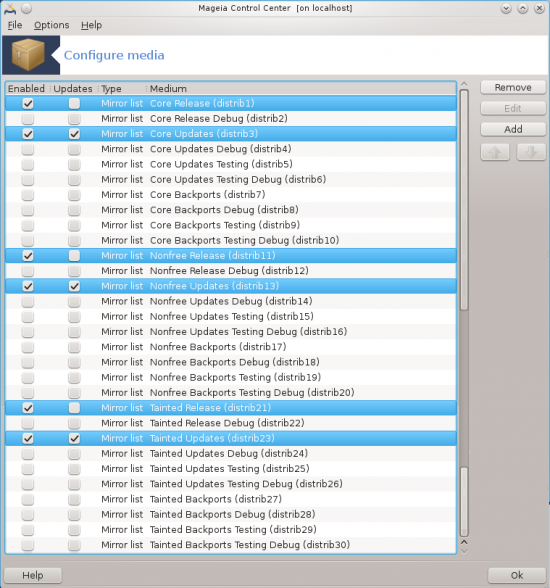Enable the Tainted Backports (distrib27) checkbox

28,500
